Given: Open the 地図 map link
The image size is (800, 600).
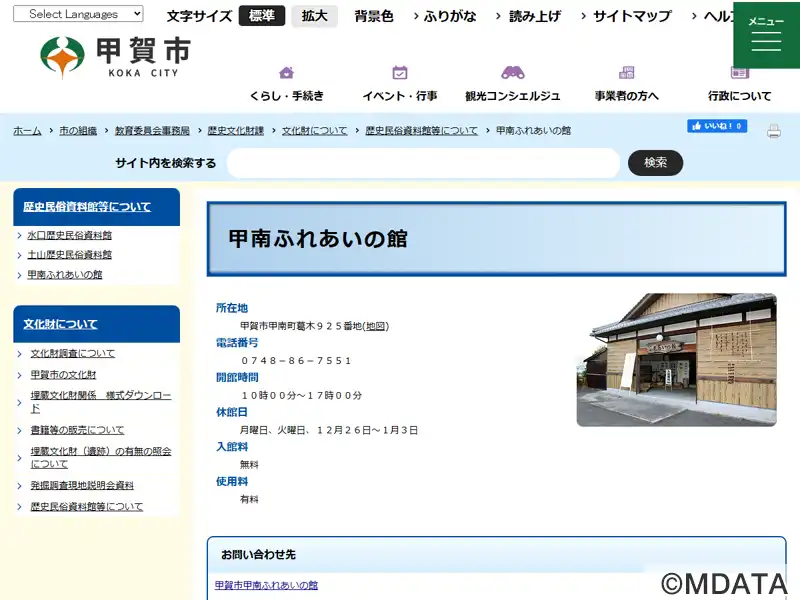Looking at the screenshot, I should (376, 326).
